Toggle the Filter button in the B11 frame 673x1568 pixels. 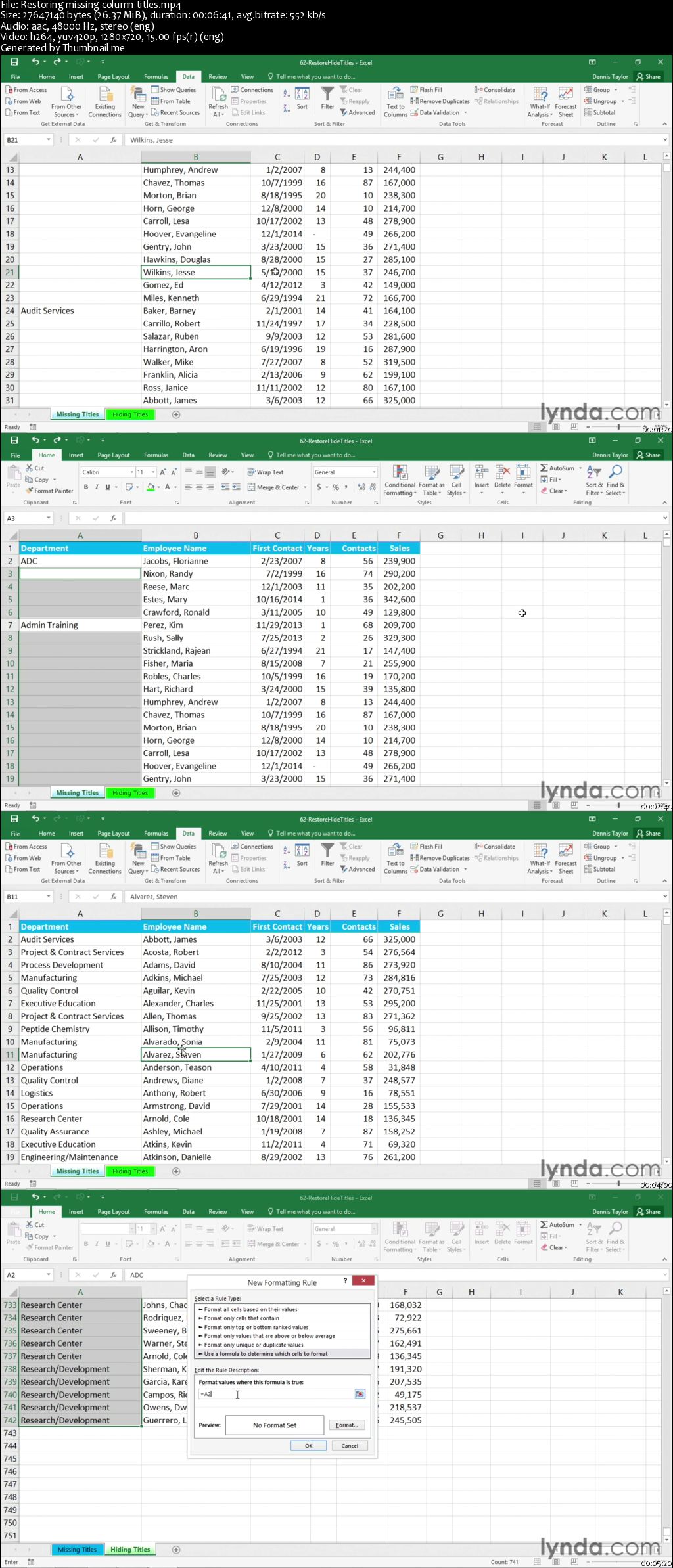point(327,855)
